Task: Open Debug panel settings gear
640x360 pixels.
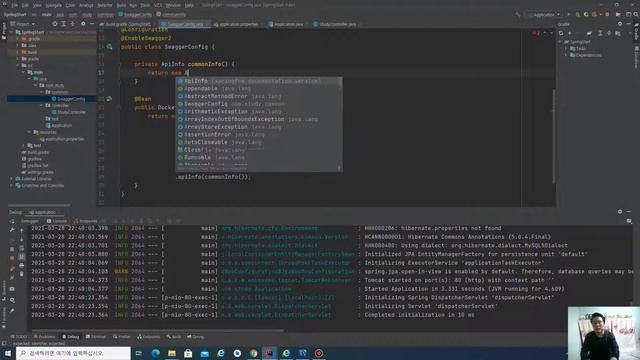Action: tap(620, 212)
